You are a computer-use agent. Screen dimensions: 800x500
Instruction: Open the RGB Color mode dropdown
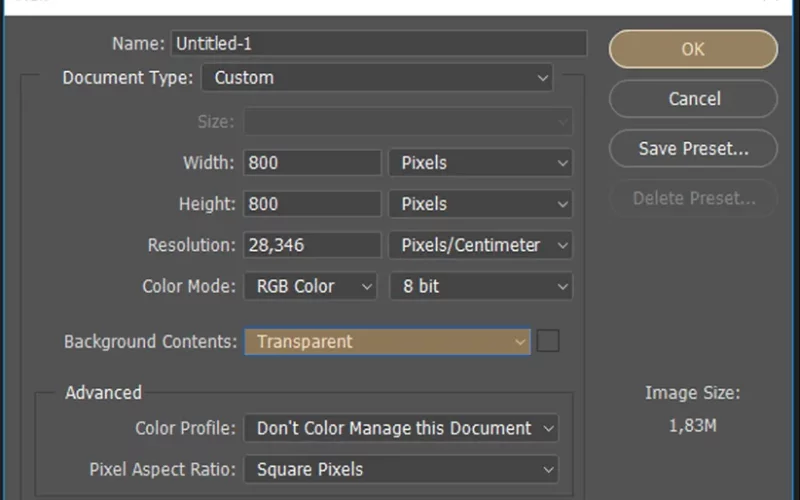310,286
